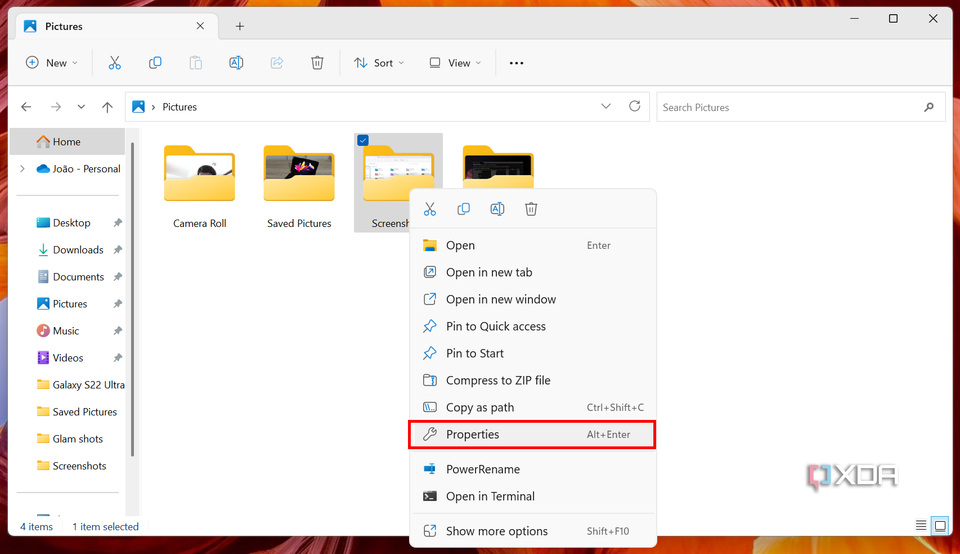Image resolution: width=960 pixels, height=554 pixels.
Task: Click the Delete trash icon in the context menu
Action: tap(531, 209)
